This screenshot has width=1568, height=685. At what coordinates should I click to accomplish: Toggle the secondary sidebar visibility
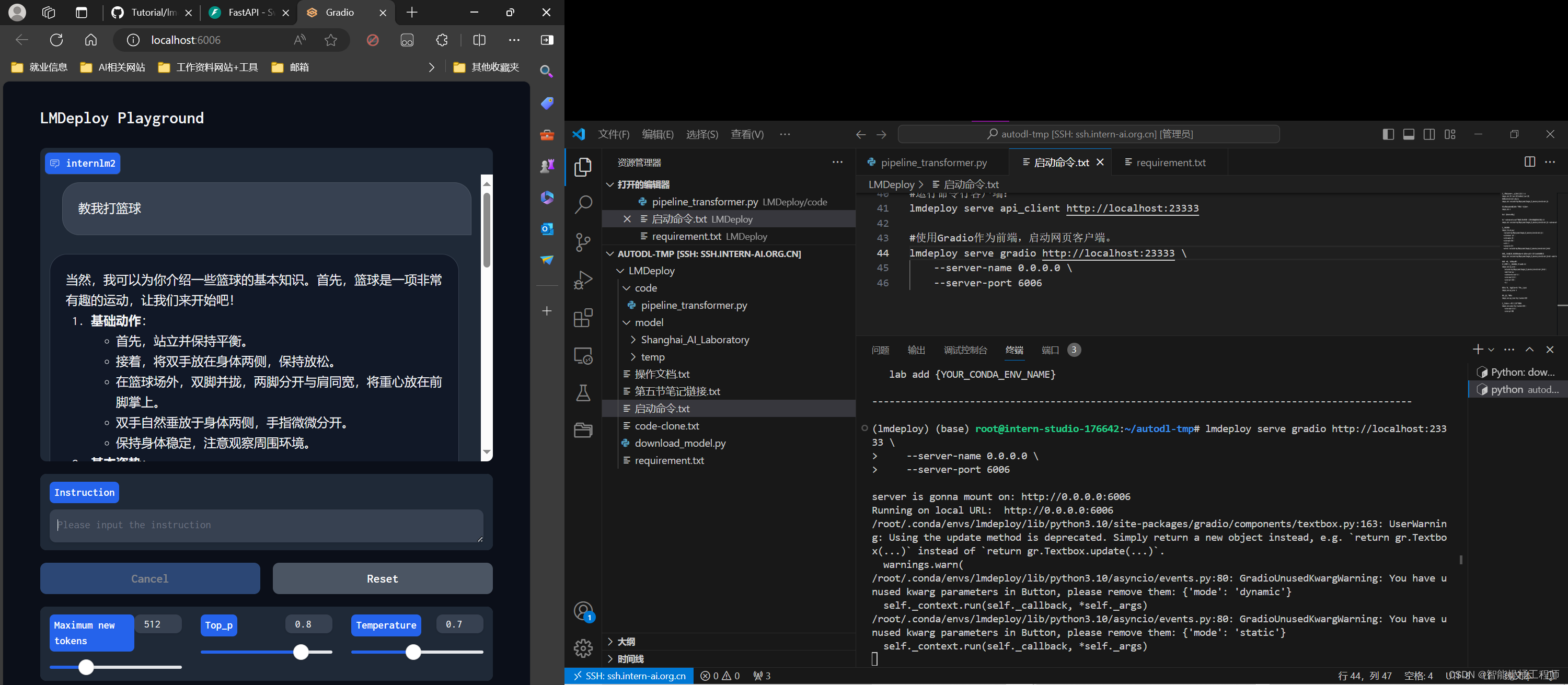(x=1429, y=134)
